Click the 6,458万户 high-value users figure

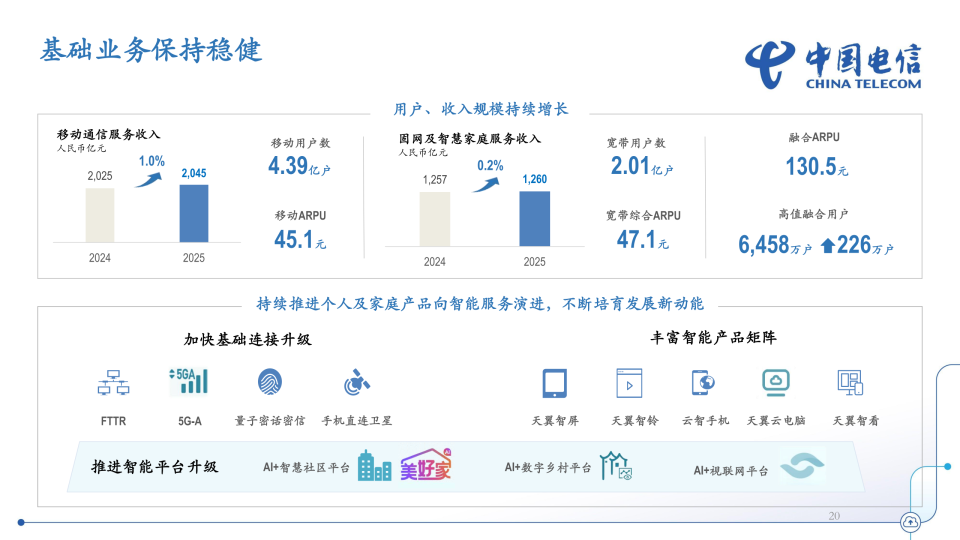tap(774, 245)
